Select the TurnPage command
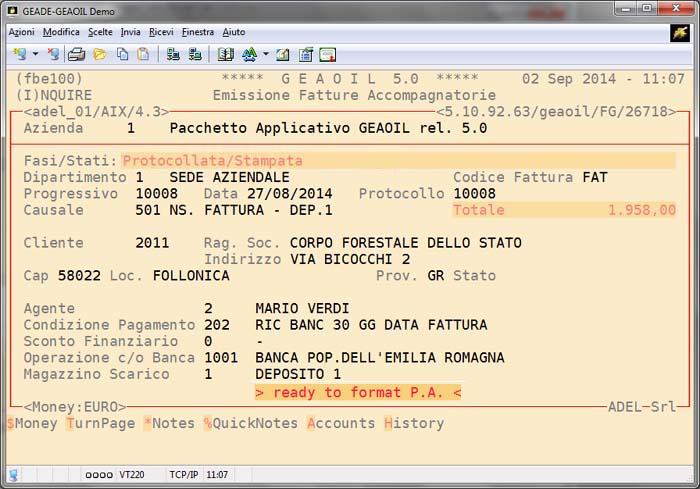700x489 pixels. pos(99,423)
